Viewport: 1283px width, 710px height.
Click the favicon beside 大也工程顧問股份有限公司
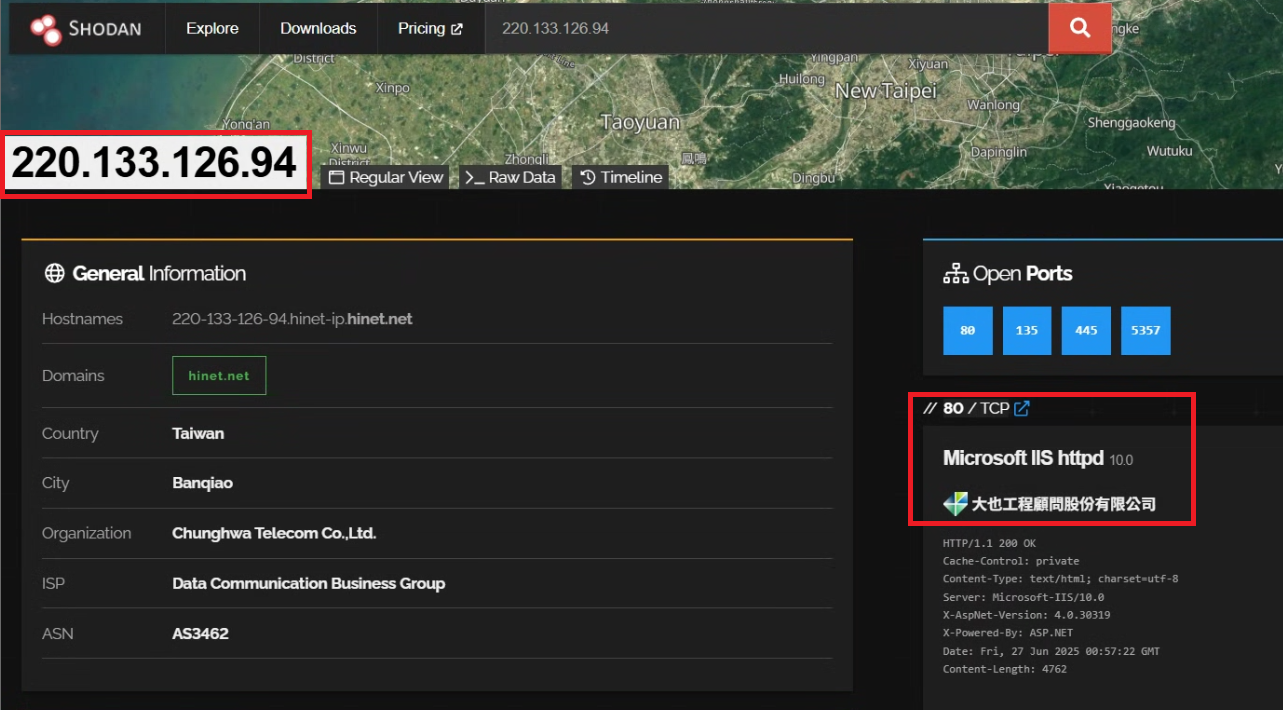pos(955,504)
